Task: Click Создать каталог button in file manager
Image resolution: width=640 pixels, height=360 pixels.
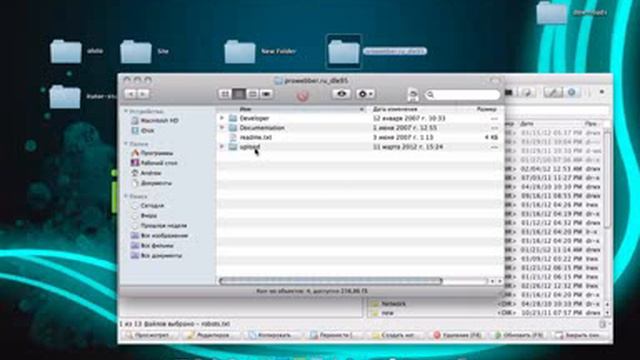Action: 396,335
